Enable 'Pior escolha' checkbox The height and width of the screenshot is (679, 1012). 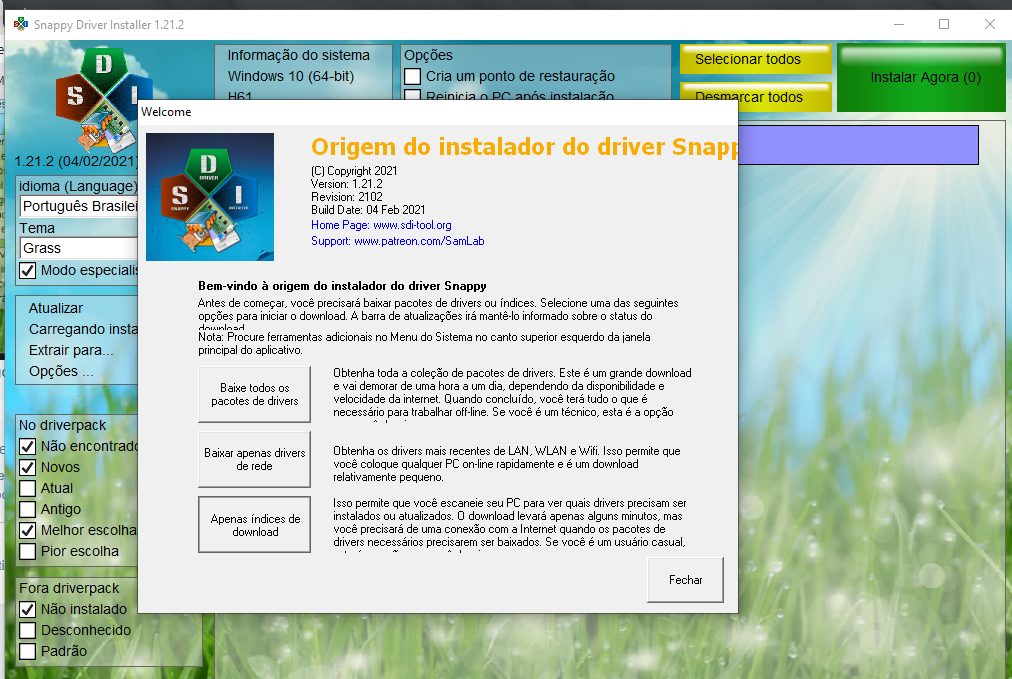(27, 551)
